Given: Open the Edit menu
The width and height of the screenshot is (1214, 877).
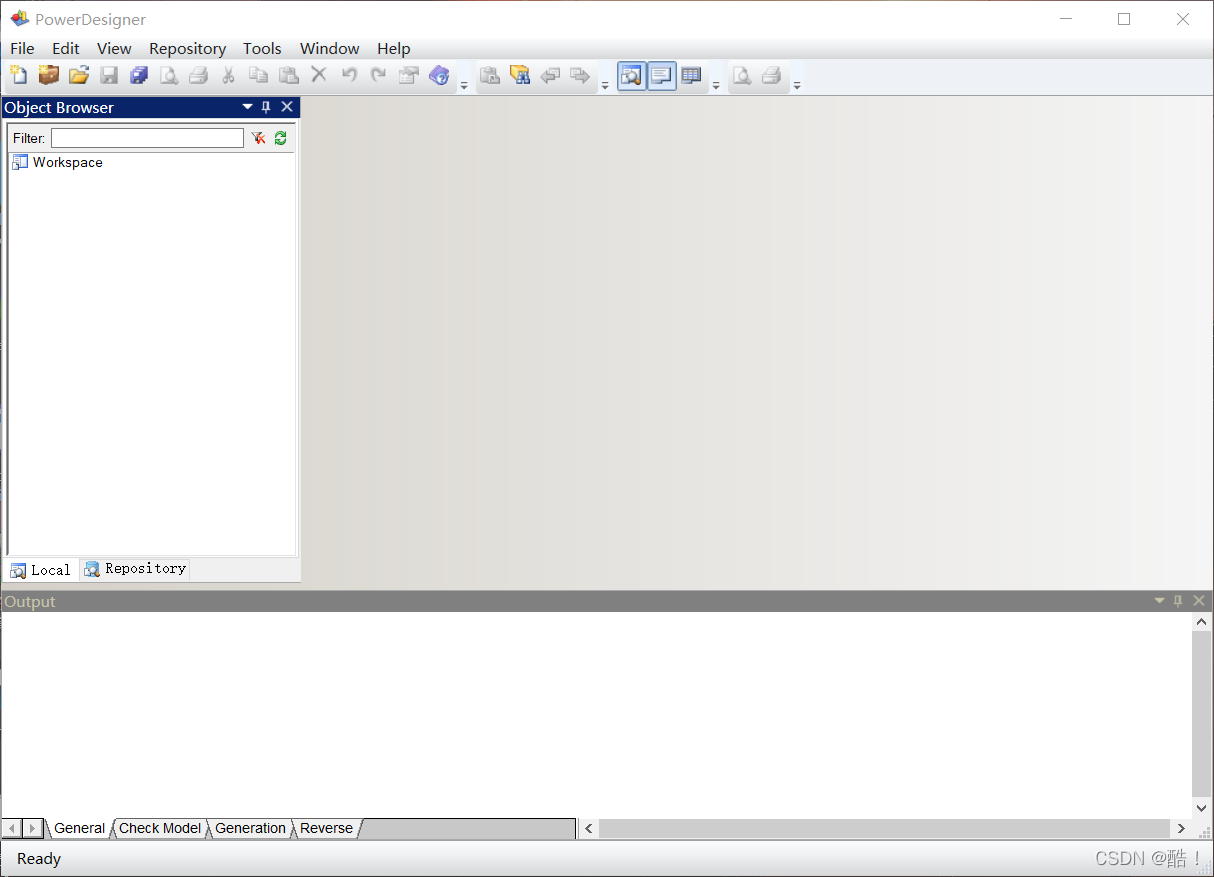Looking at the screenshot, I should point(66,48).
